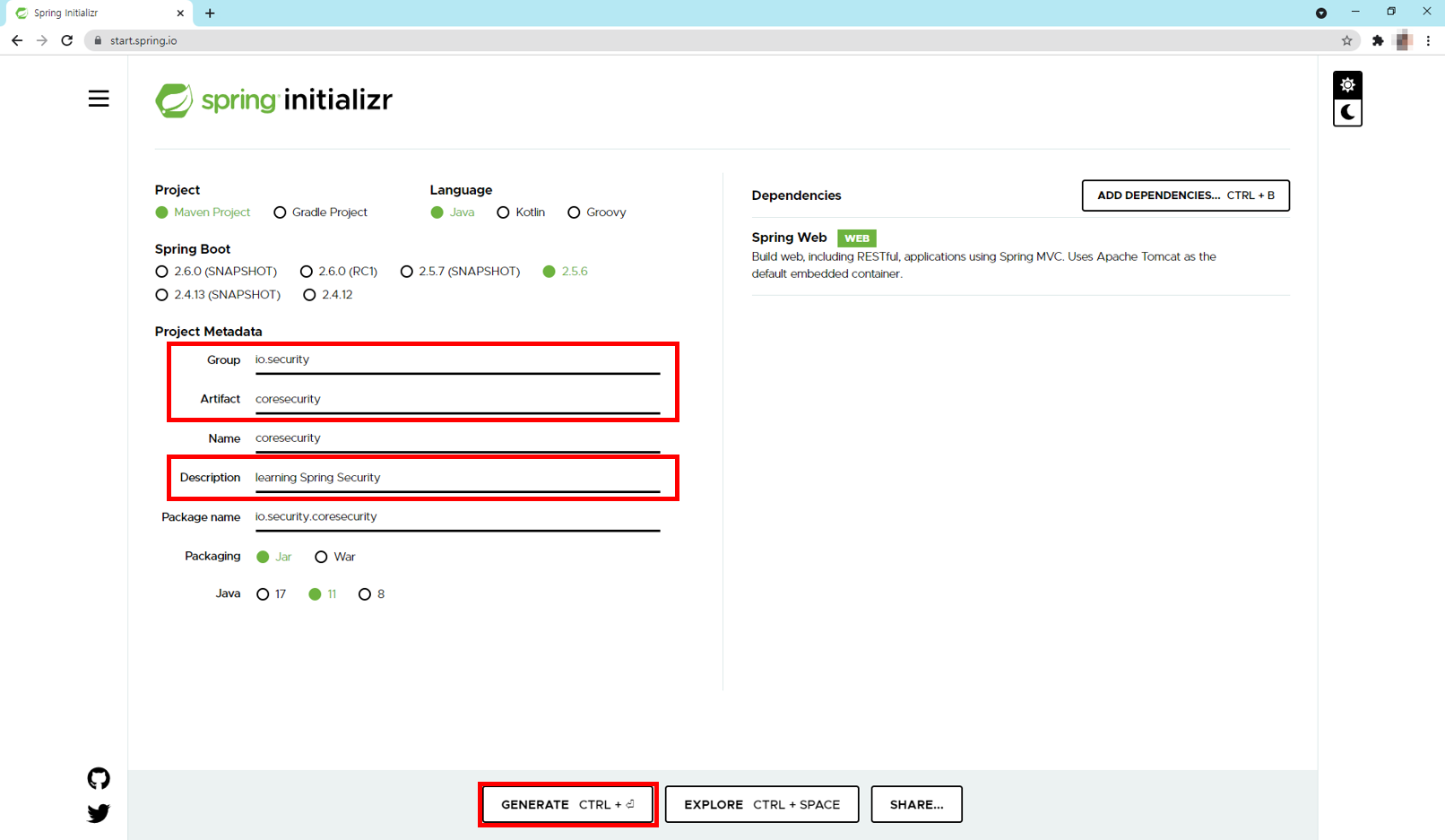Select Spring Boot 2.5.7 (SNAPSHOT)
This screenshot has width=1445, height=840.
point(460,272)
